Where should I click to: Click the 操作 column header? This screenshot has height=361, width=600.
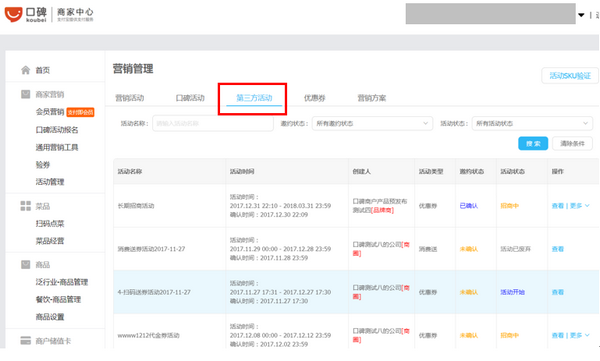558,172
